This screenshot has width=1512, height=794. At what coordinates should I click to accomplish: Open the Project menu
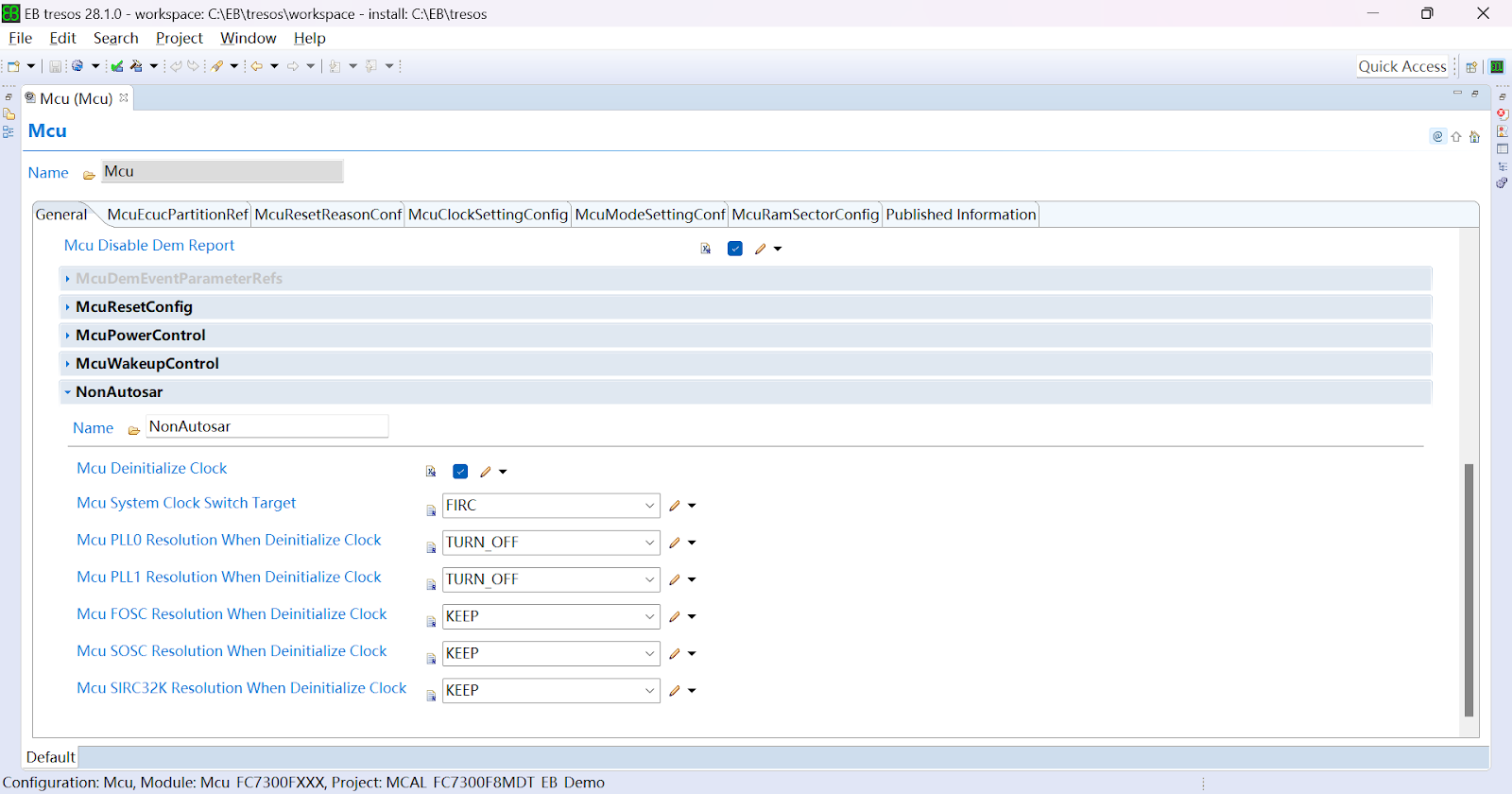point(180,38)
